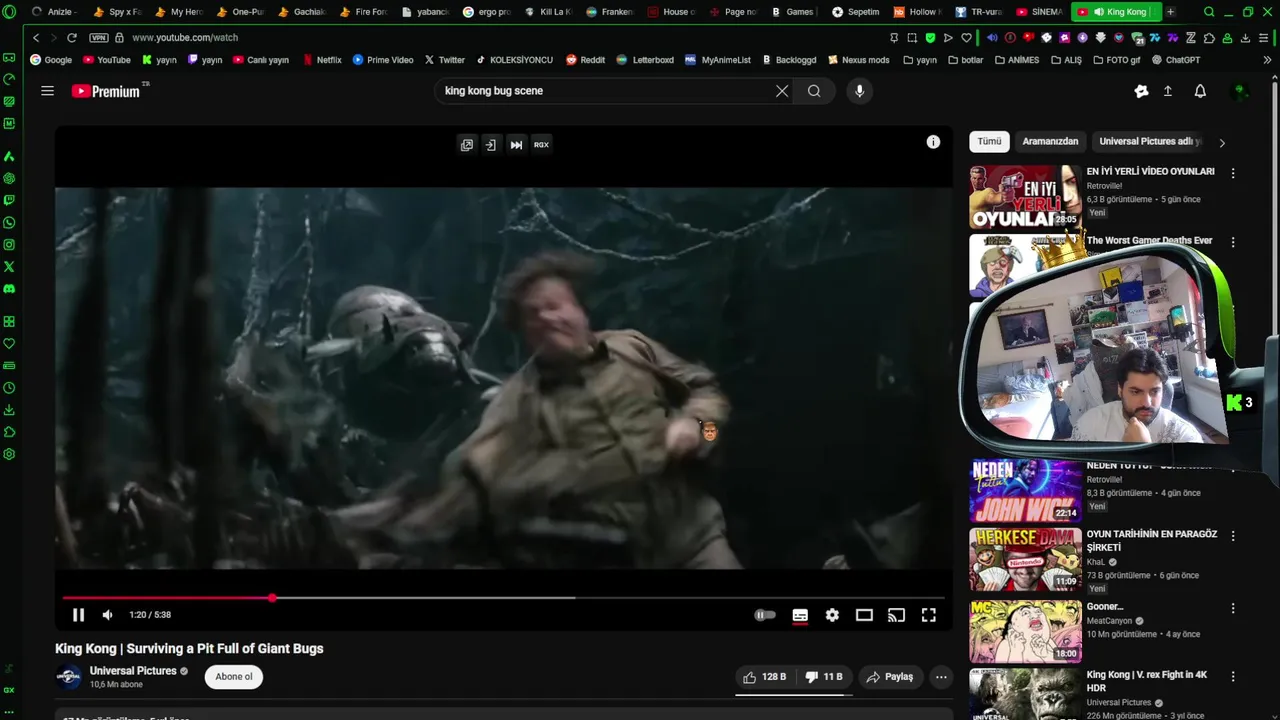Switch to the SİNEMA browser tab
Screen dimensions: 1280x720
(x=1039, y=12)
